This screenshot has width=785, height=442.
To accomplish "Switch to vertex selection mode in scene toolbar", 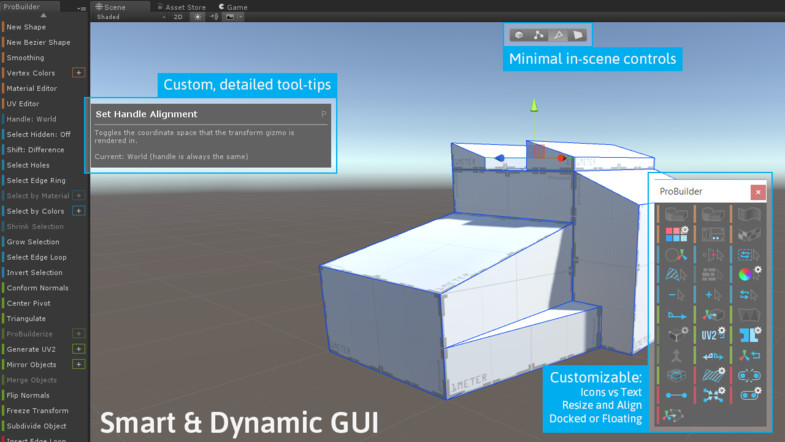I will coord(538,35).
